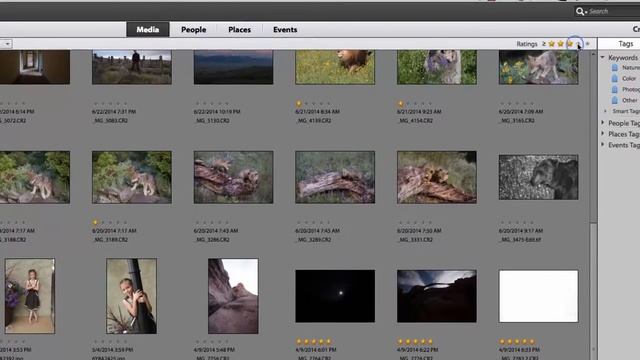This screenshot has height=360, width=640.
Task: Collapse the Keywords tag category
Action: coord(602,58)
